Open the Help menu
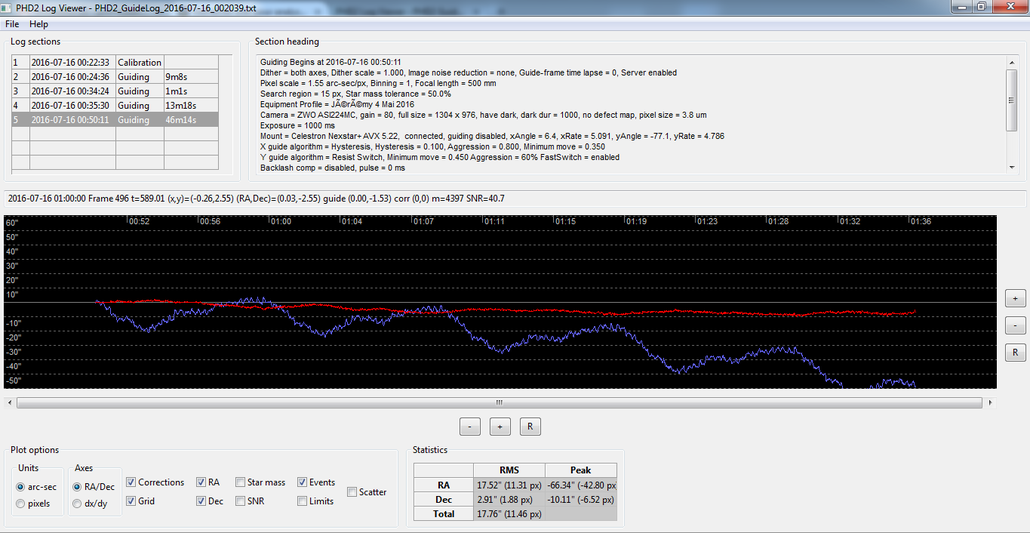The width and height of the screenshot is (1030, 533). tap(39, 24)
